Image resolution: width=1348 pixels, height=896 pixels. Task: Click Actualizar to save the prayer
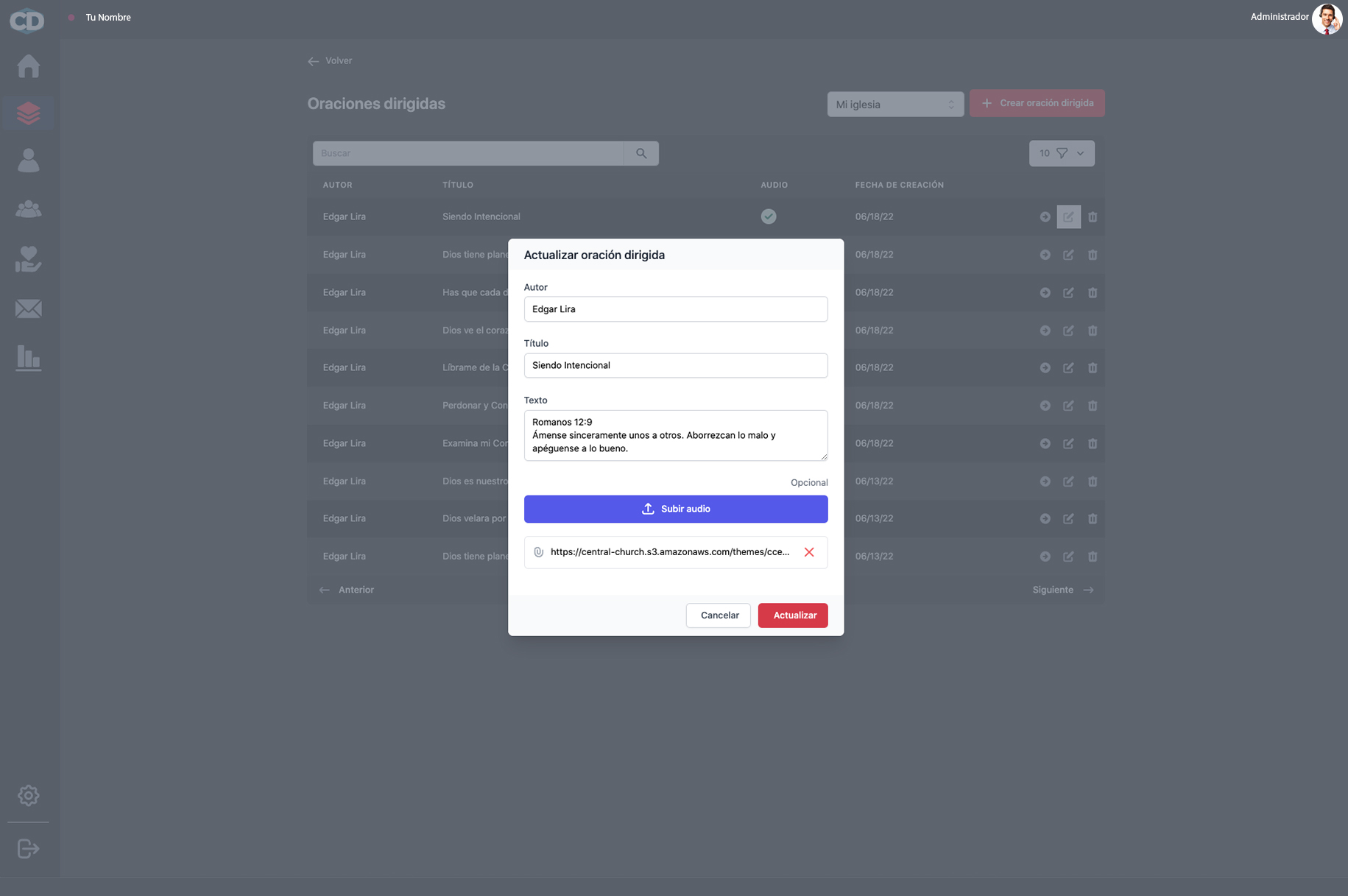coord(793,615)
